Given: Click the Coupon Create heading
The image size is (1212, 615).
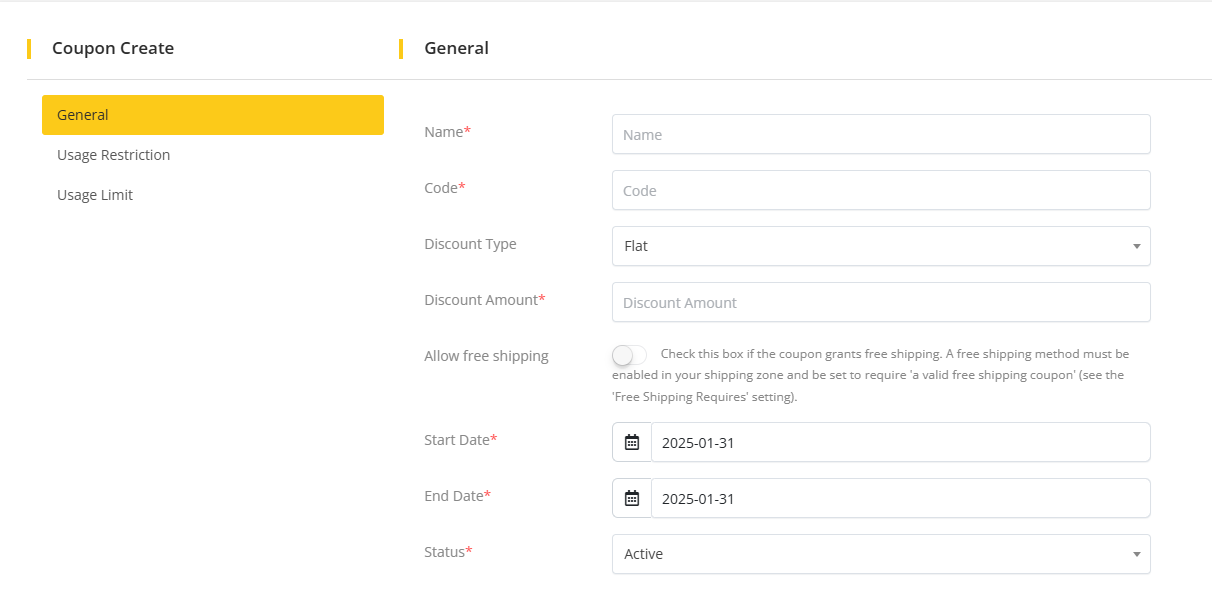Looking at the screenshot, I should pos(113,48).
